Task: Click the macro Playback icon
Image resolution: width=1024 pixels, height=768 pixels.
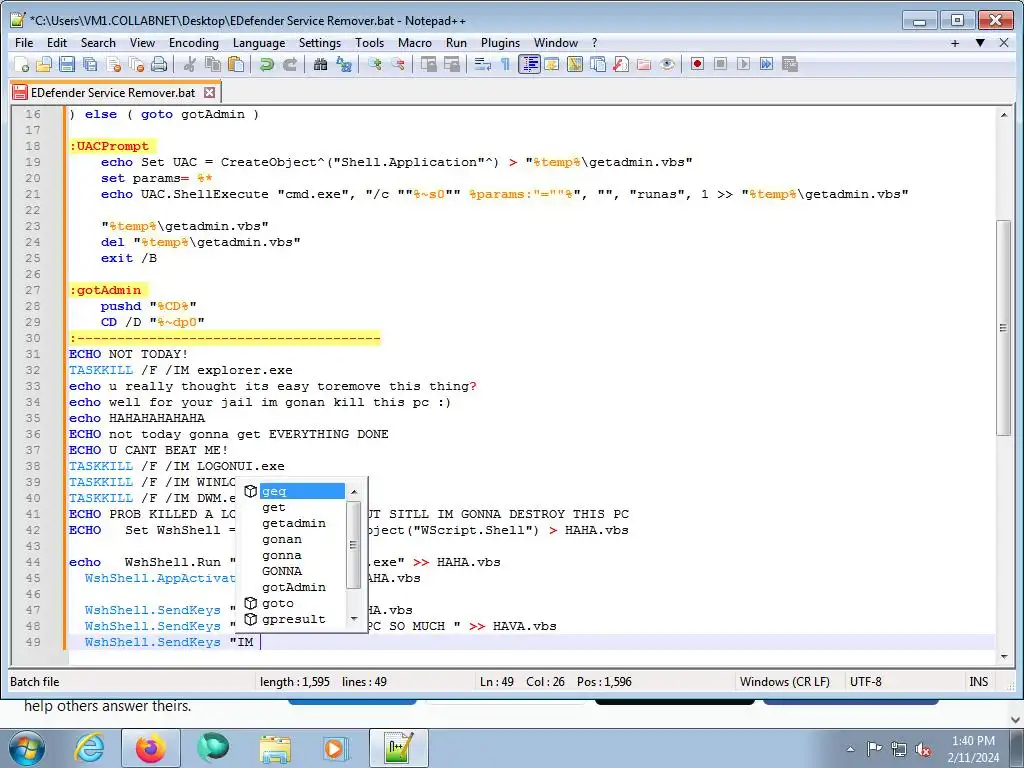Action: [x=743, y=64]
